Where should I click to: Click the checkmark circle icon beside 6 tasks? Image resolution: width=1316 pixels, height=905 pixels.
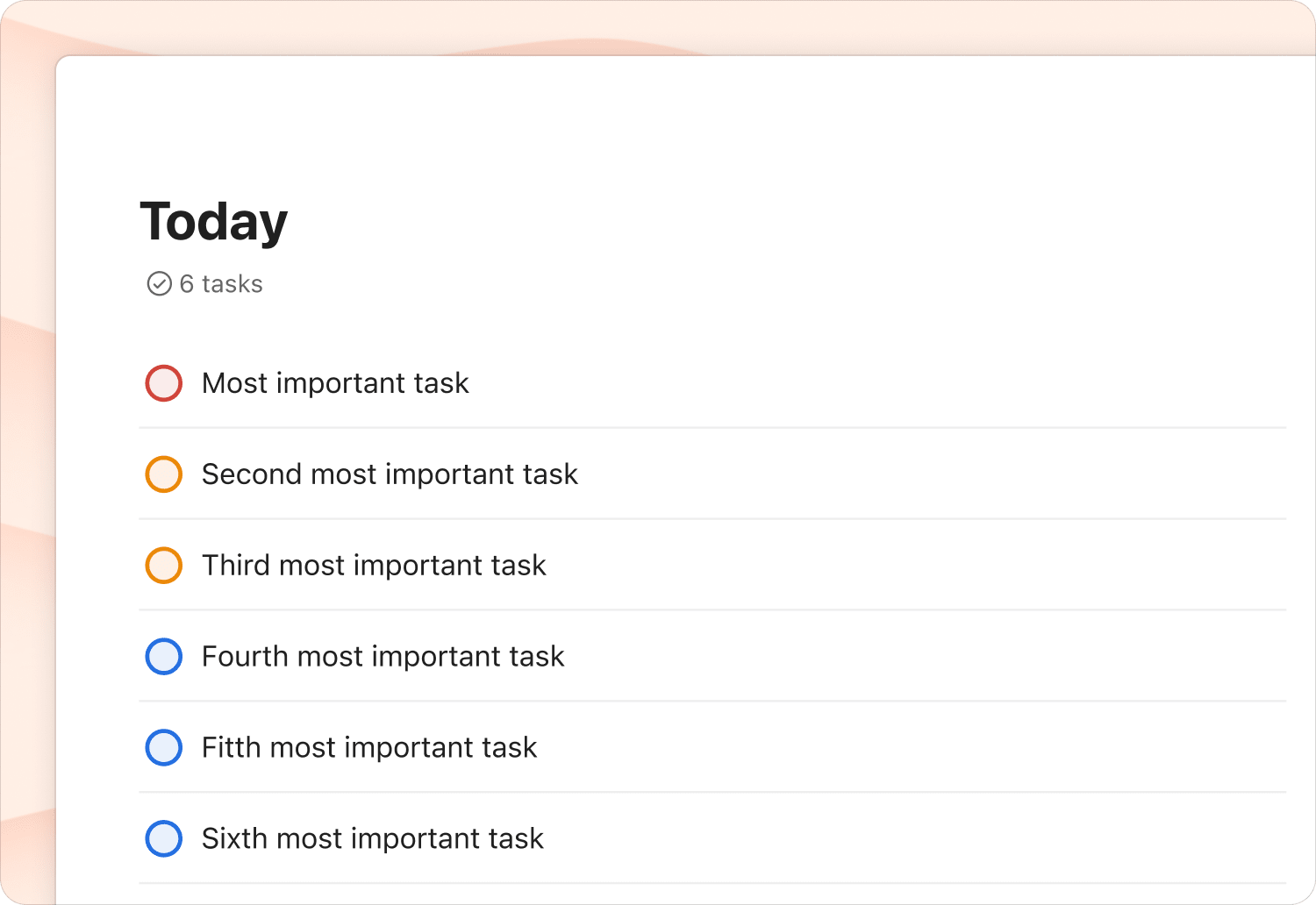tap(159, 284)
